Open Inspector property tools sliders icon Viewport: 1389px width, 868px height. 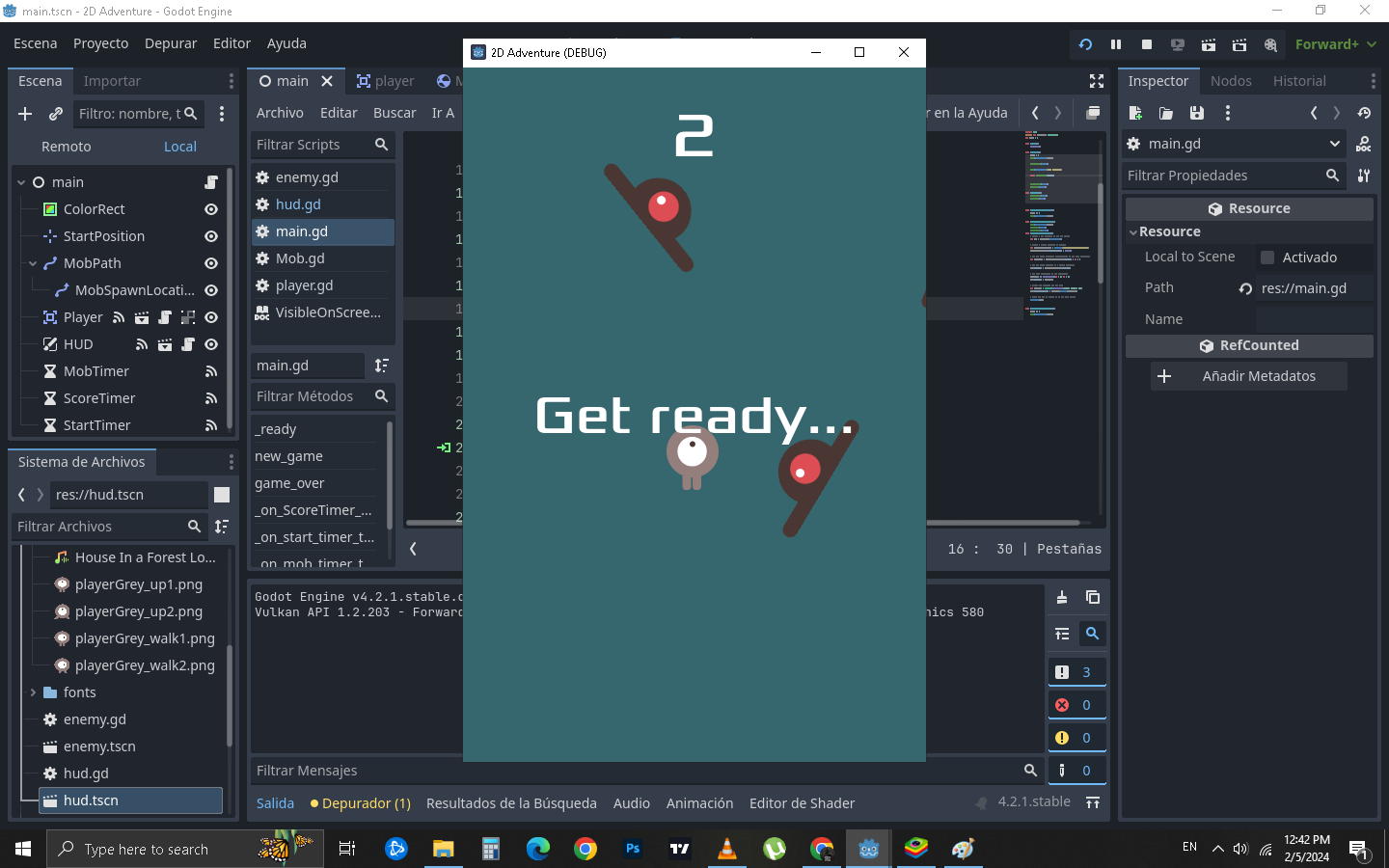point(1364,176)
